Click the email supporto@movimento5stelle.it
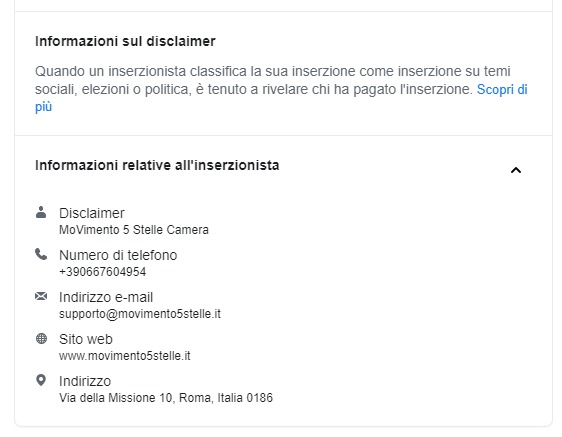The width and height of the screenshot is (562, 437). coord(140,314)
